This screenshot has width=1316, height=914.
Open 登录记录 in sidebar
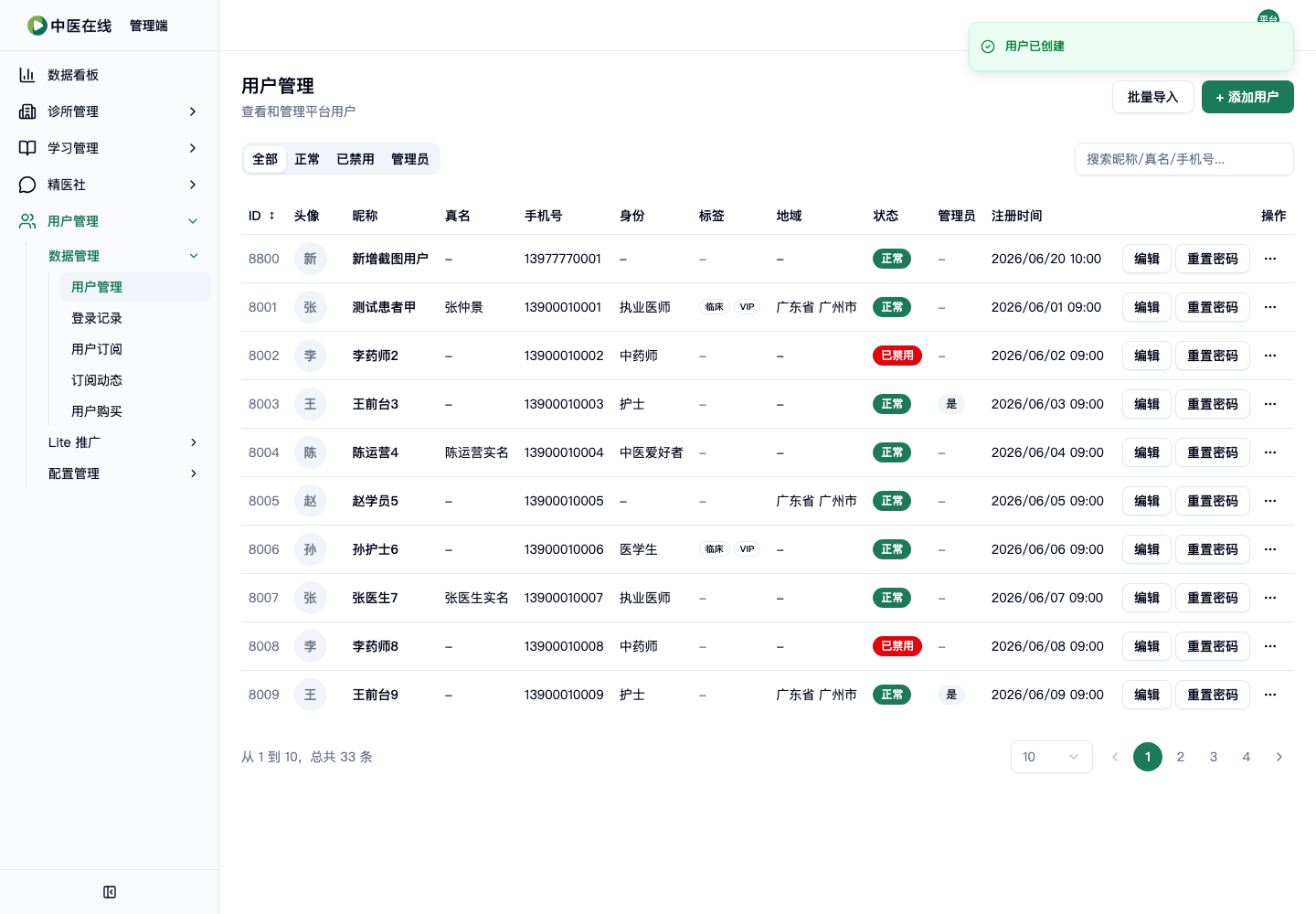click(135, 318)
